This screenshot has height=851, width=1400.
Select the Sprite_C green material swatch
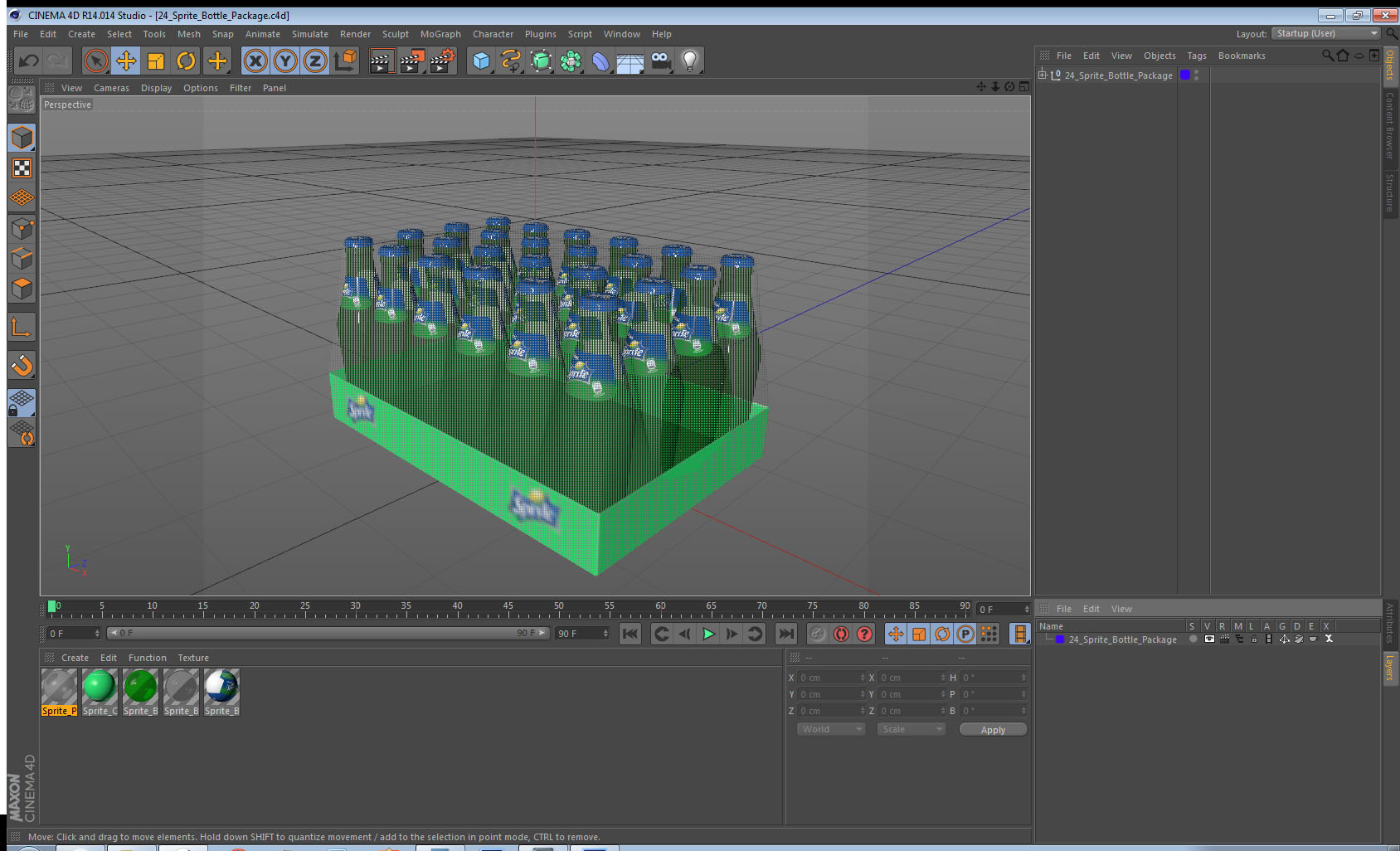coord(100,693)
